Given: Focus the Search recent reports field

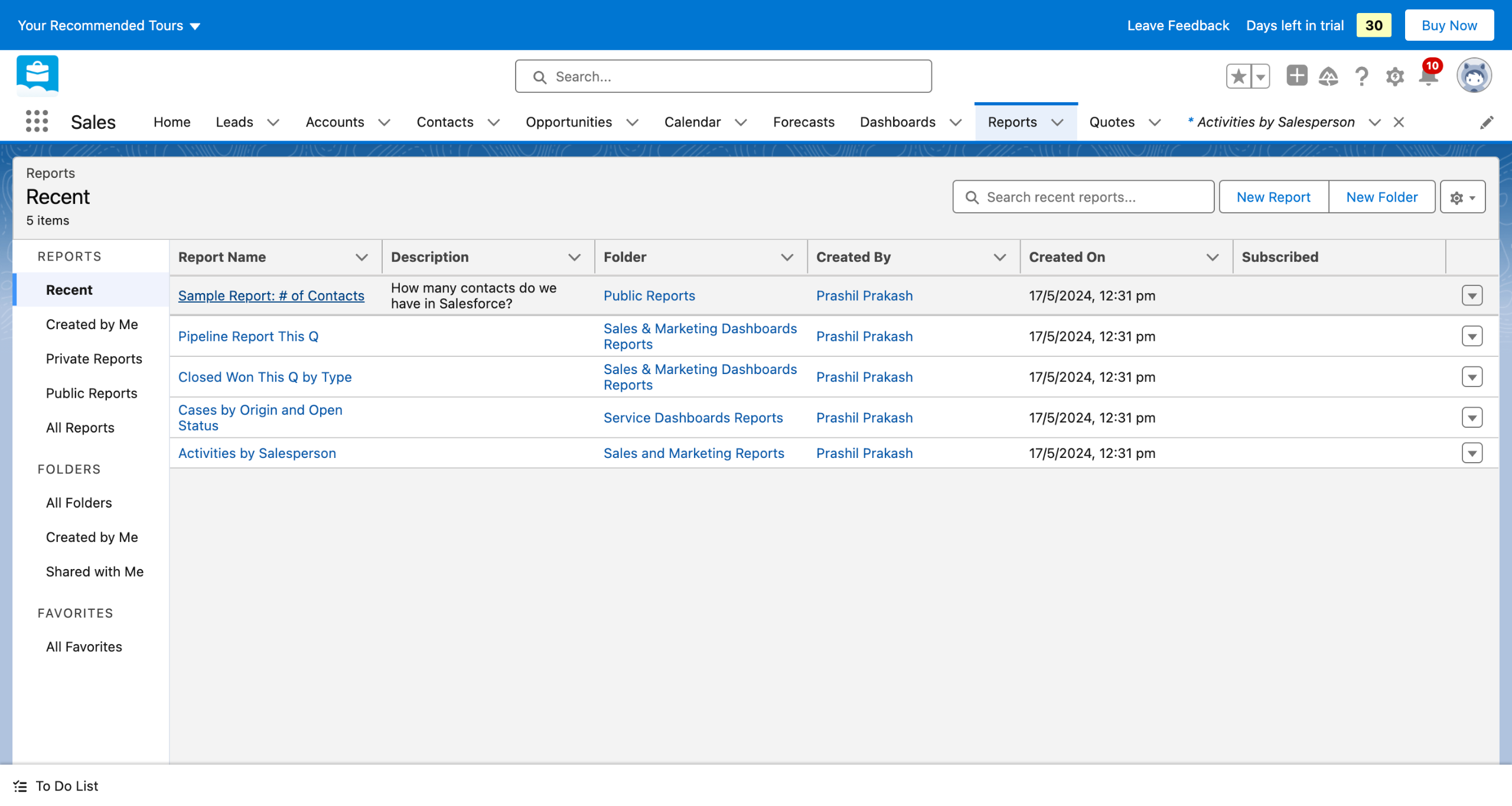Looking at the screenshot, I should [x=1083, y=197].
